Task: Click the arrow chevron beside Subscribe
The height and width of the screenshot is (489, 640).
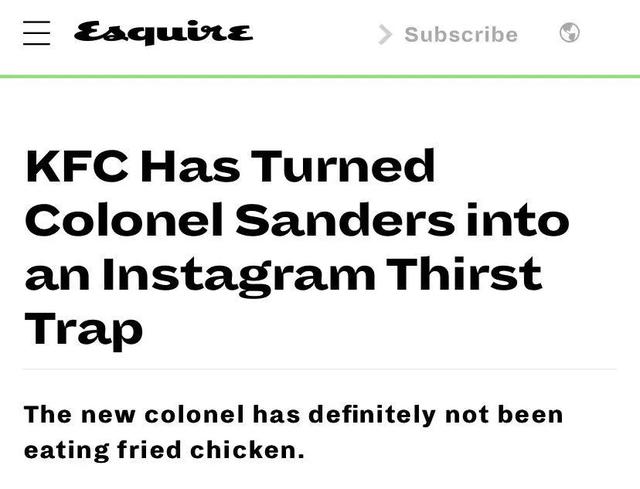Action: 385,35
